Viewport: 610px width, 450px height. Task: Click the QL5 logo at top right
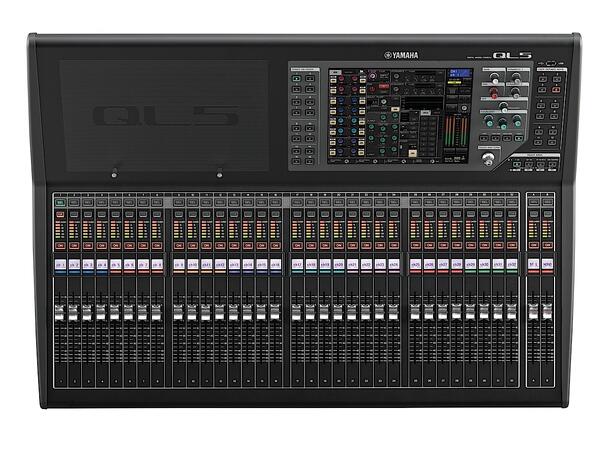[x=513, y=56]
